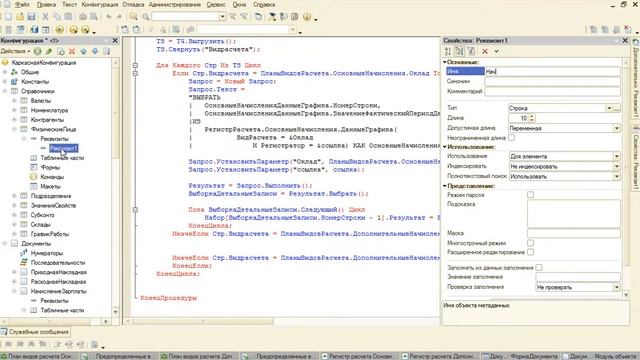Click the pencil edit icon in configuration panel
640x360 pixels.
(49, 51)
